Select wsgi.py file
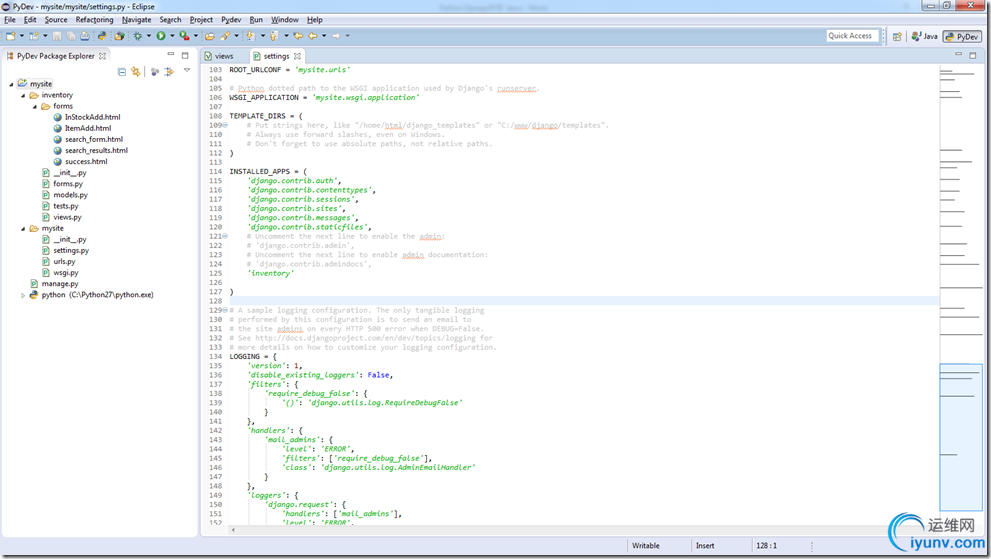 (66, 273)
